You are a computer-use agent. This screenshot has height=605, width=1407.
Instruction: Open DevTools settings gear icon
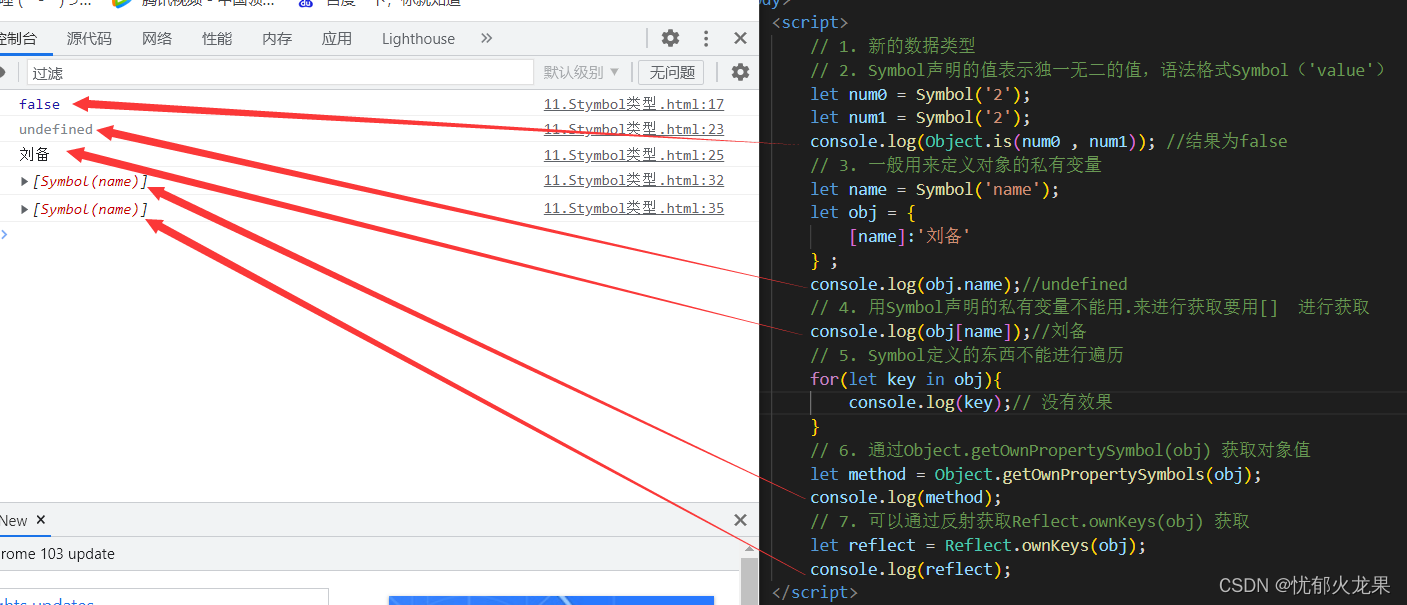pos(670,38)
